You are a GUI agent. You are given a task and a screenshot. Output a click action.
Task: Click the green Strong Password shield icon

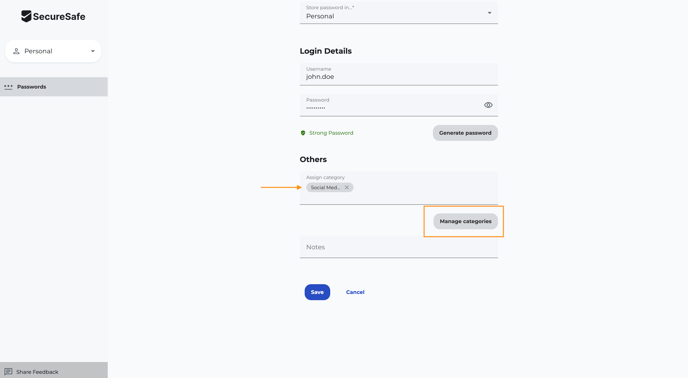click(303, 133)
